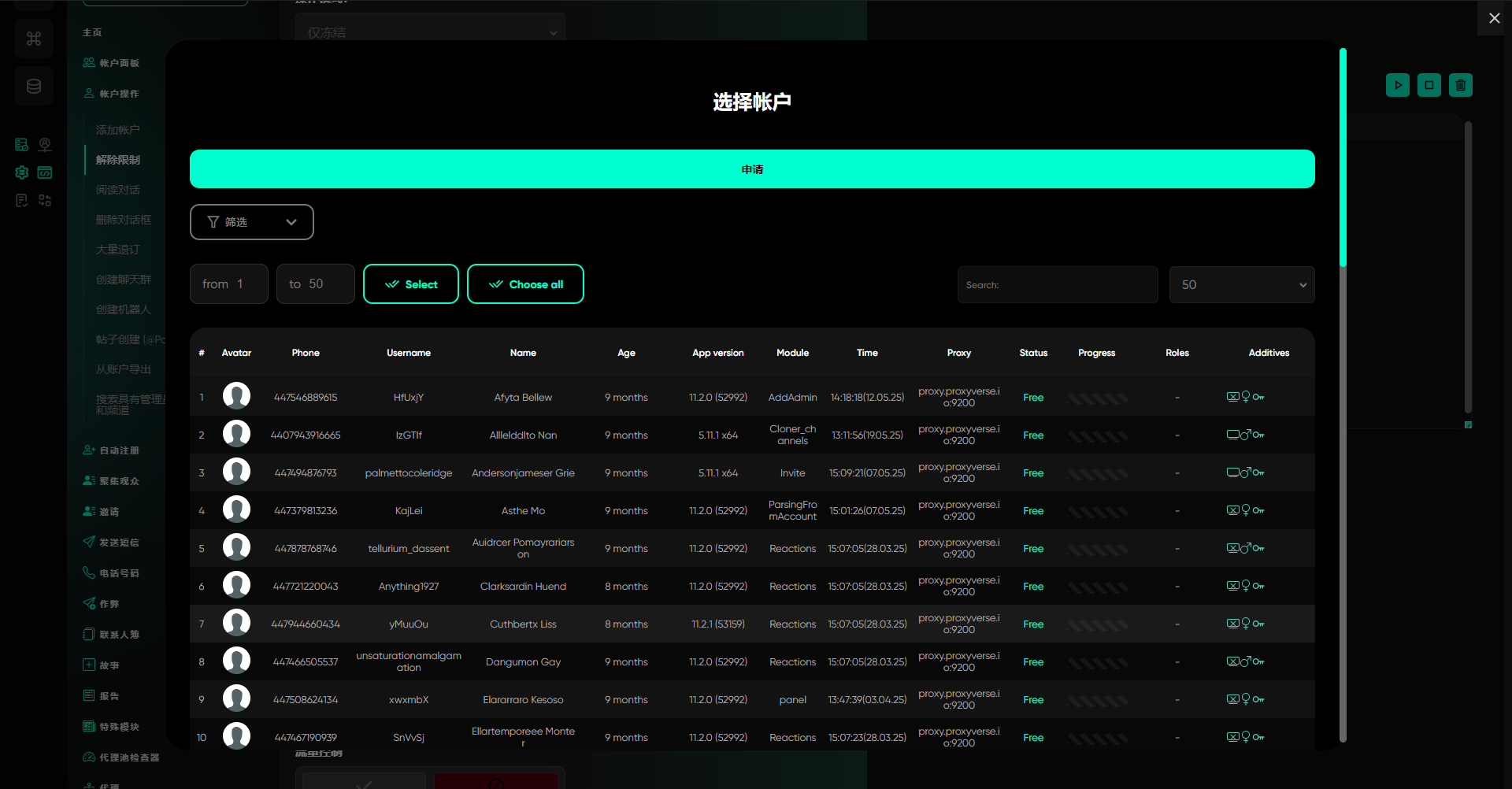Click the Select range button
1512x789 pixels.
point(411,284)
